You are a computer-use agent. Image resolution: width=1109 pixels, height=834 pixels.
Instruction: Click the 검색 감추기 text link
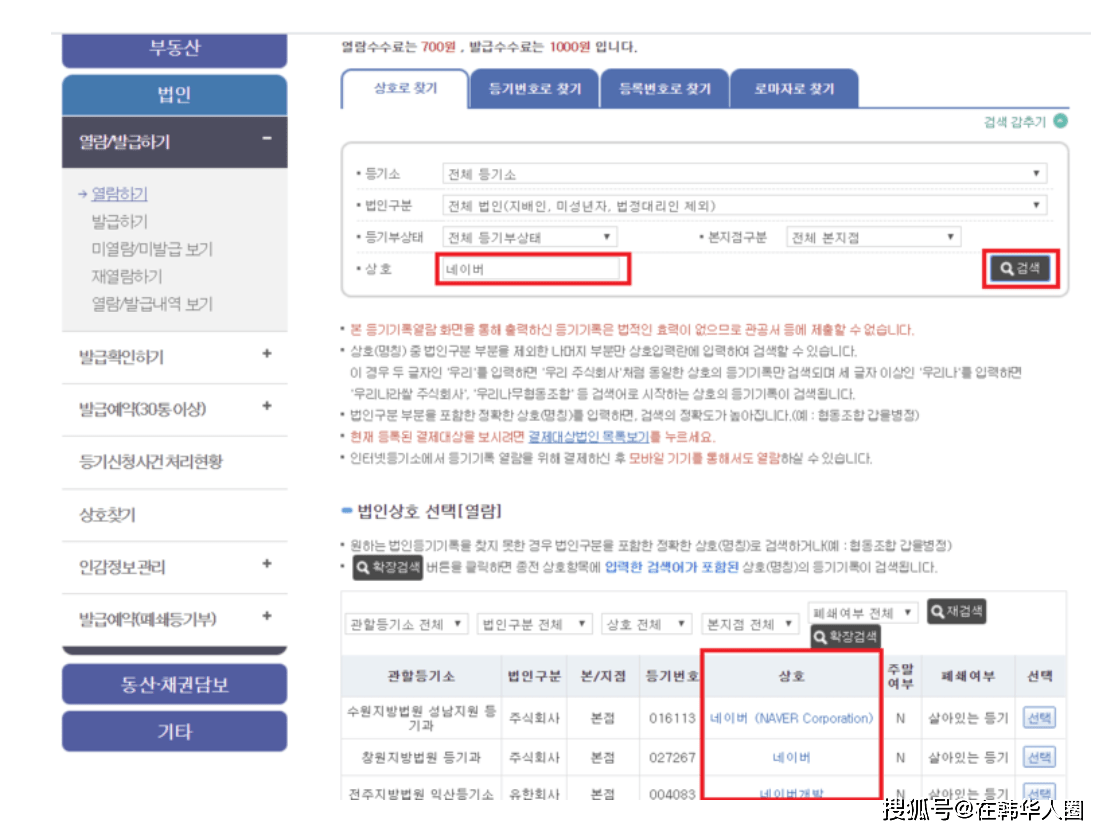1014,122
